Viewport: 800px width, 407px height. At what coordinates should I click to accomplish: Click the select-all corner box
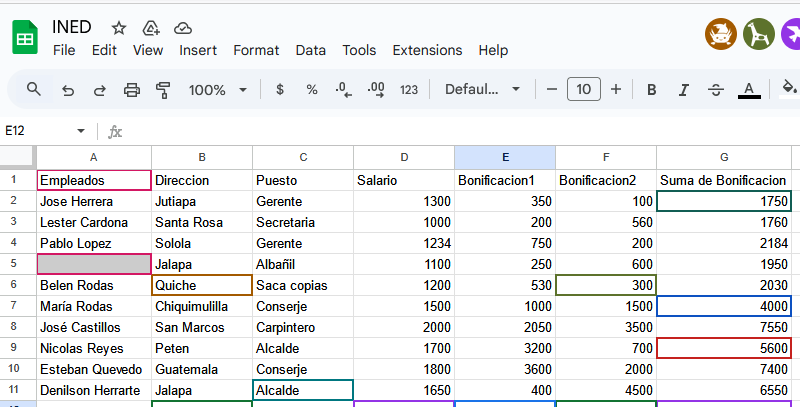tap(18, 158)
